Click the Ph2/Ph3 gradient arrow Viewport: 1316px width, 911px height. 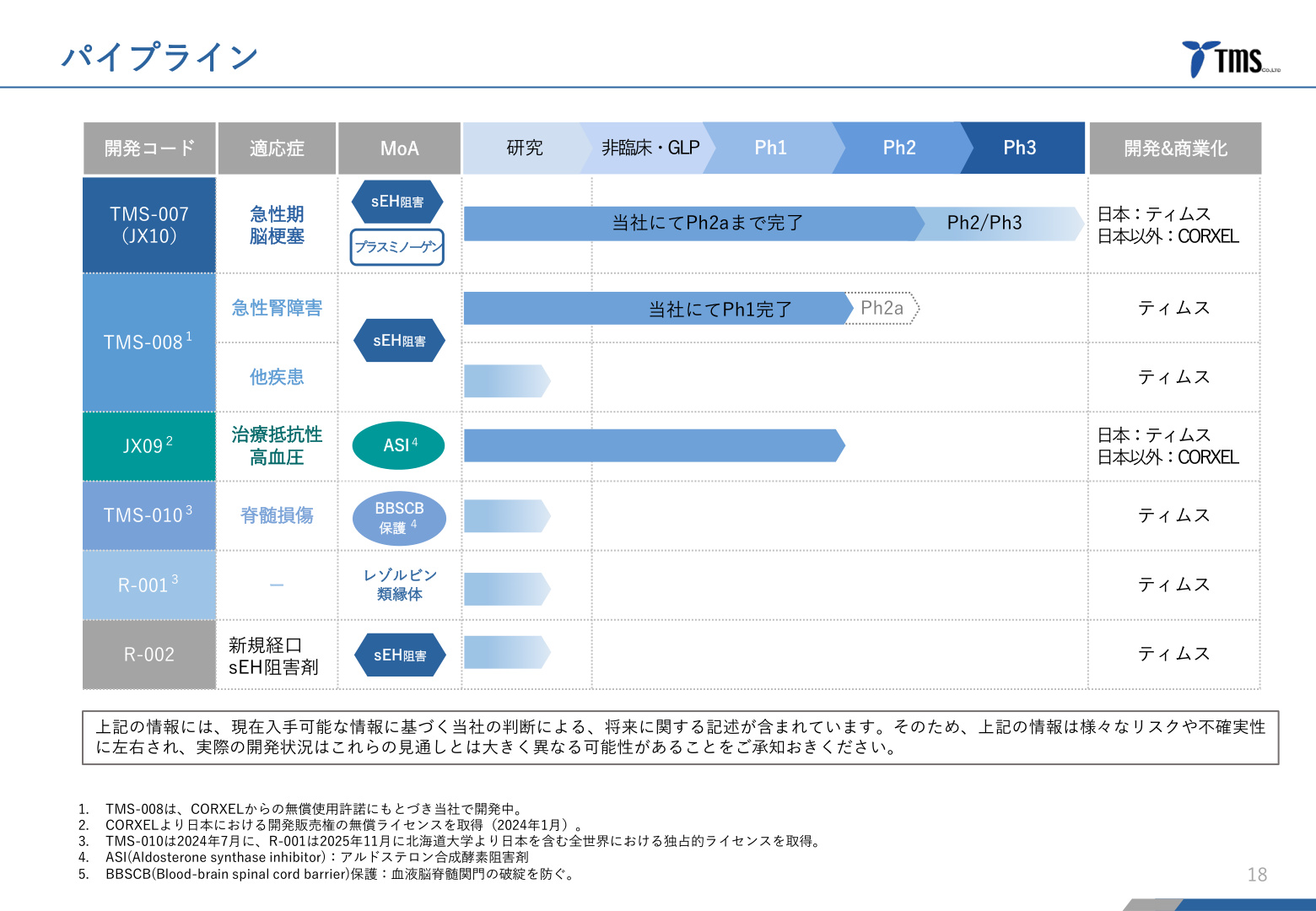1000,224
